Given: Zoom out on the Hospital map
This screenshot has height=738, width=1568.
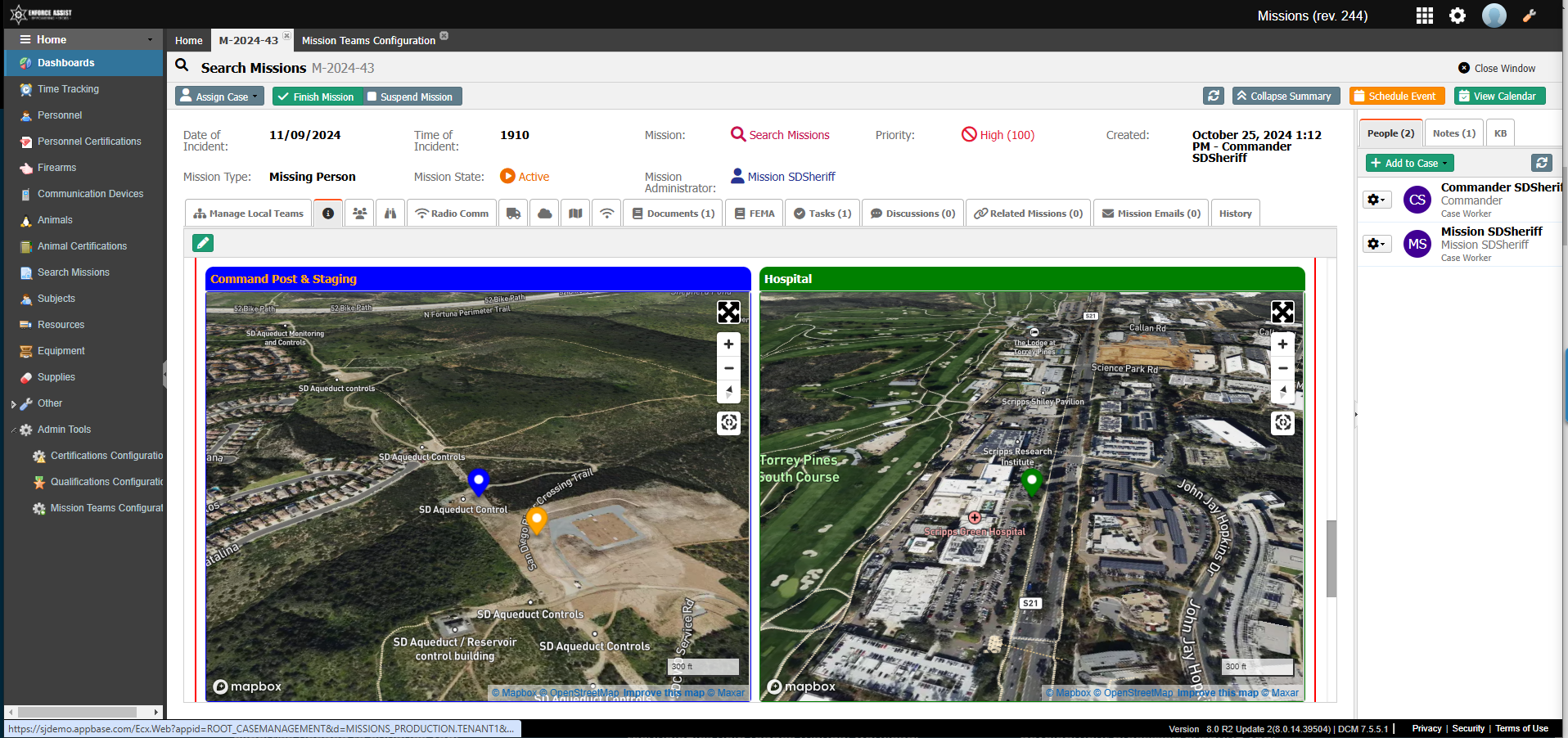Looking at the screenshot, I should [1282, 368].
